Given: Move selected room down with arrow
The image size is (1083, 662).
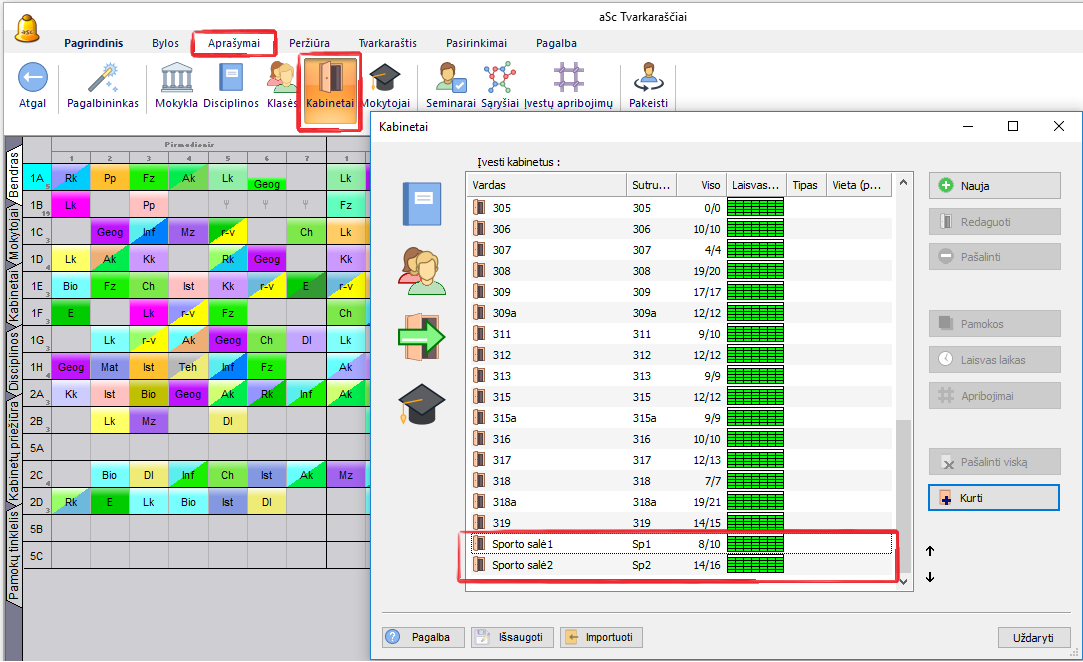Looking at the screenshot, I should [x=930, y=577].
